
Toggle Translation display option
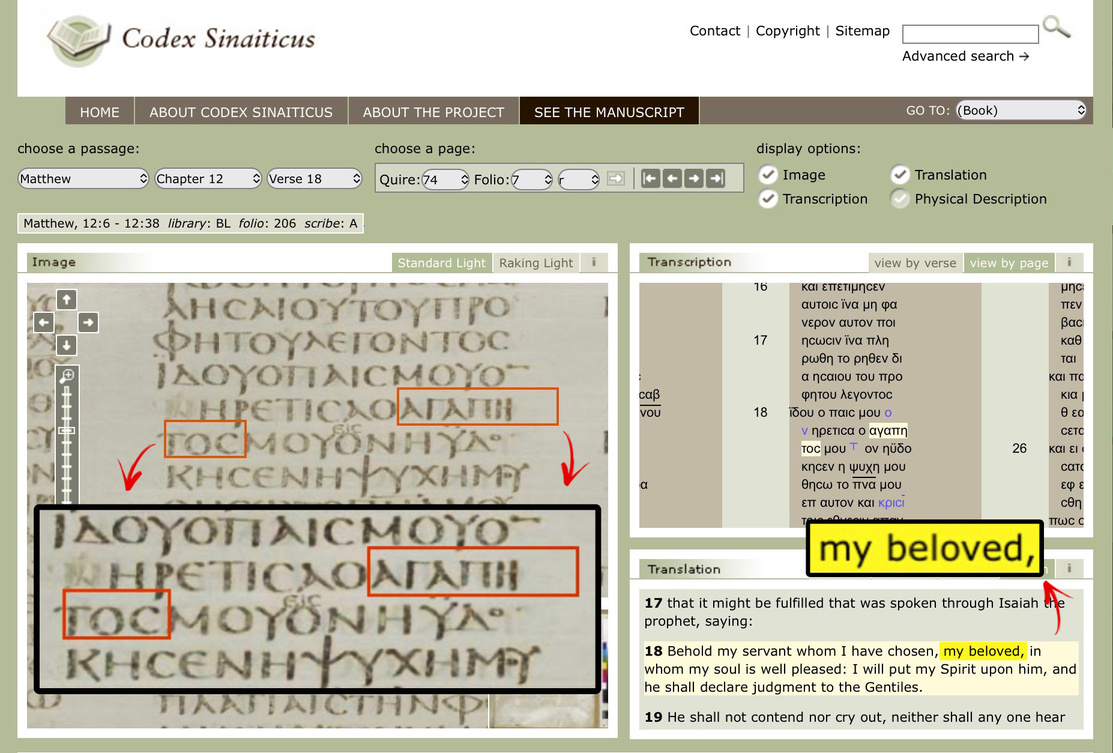(899, 175)
